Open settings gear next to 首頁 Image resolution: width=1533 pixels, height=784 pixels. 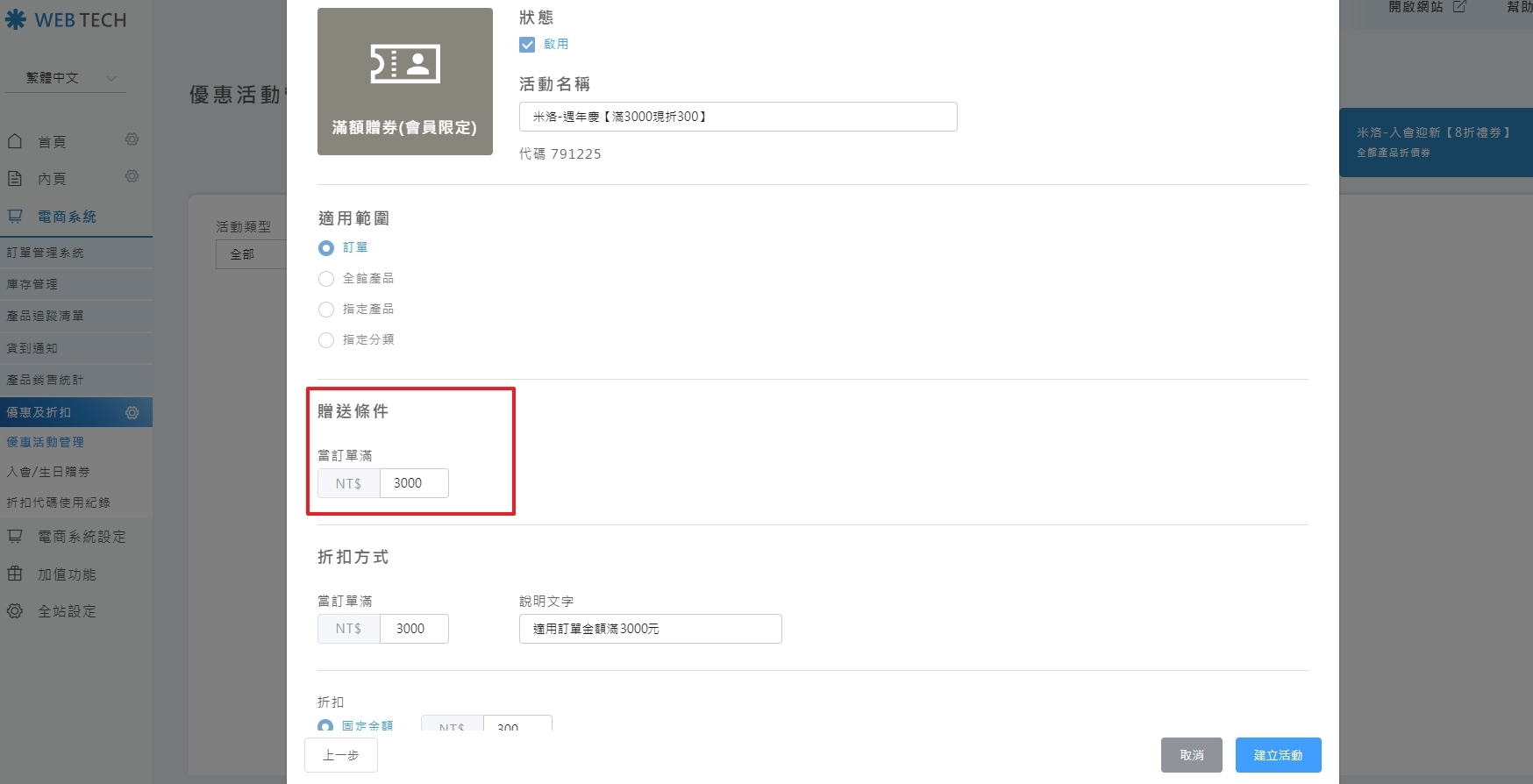[x=132, y=139]
